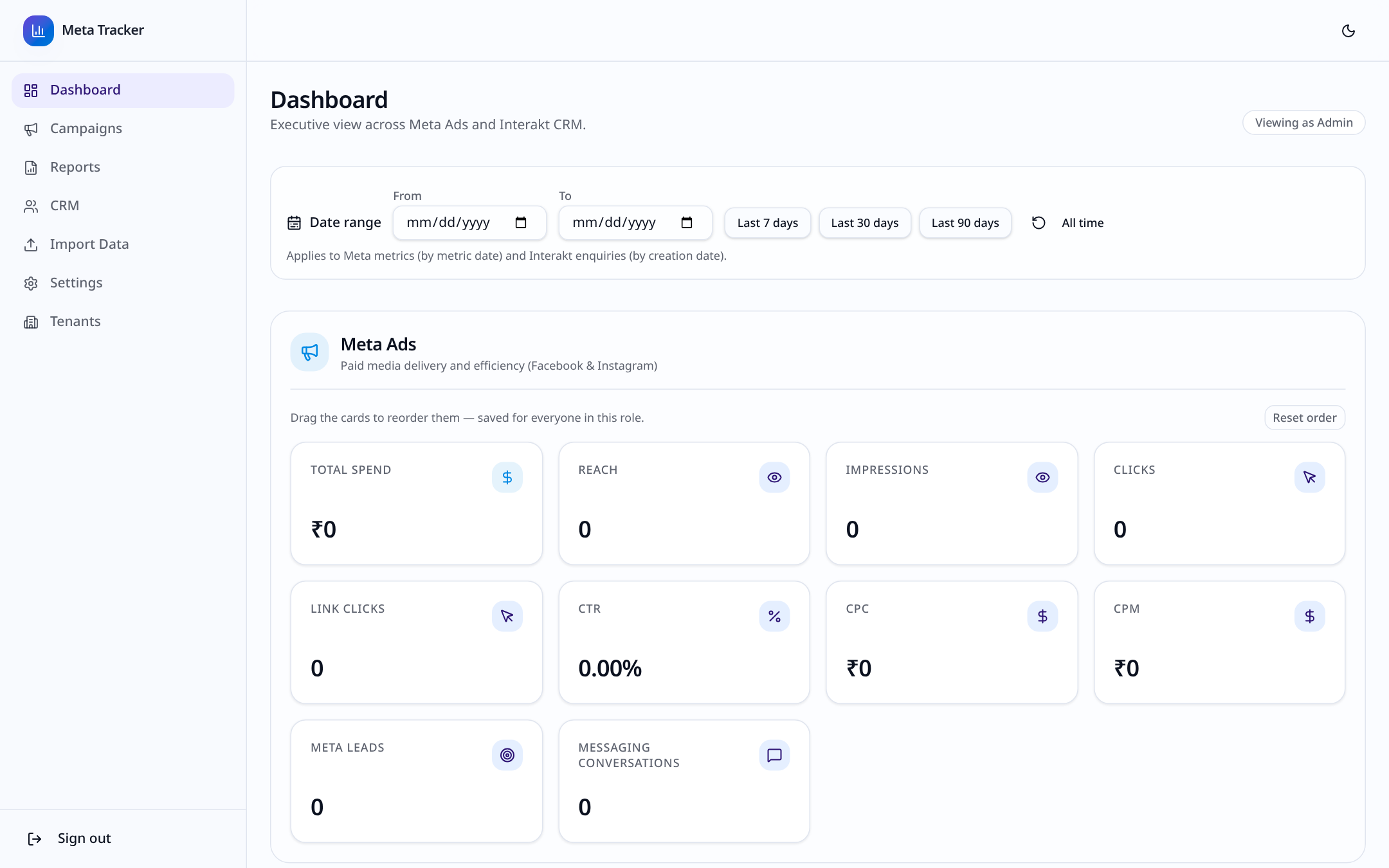1389x868 pixels.
Task: Click the Messaging Conversations card value 0
Action: coord(585,808)
